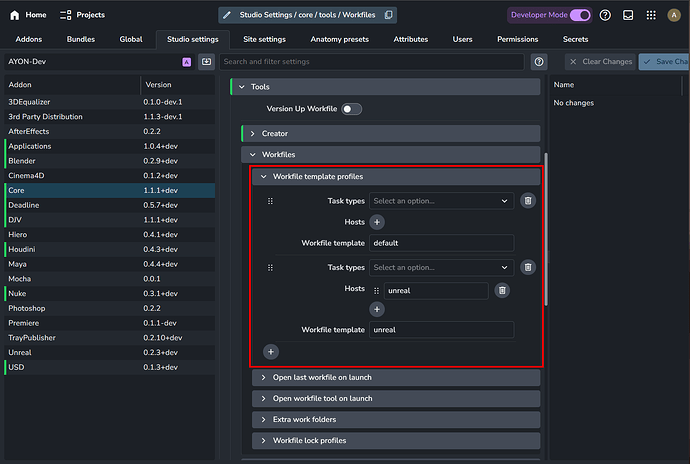The width and height of the screenshot is (690, 464).
Task: Open the help question mark icon in header
Action: (605, 15)
